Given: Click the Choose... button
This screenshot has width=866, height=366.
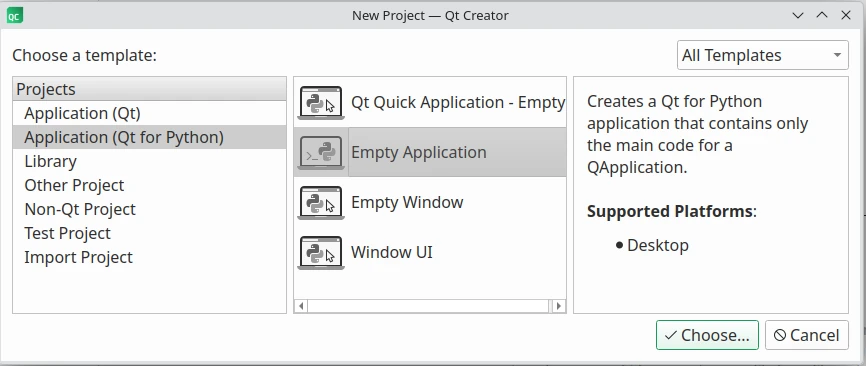Looking at the screenshot, I should point(707,335).
